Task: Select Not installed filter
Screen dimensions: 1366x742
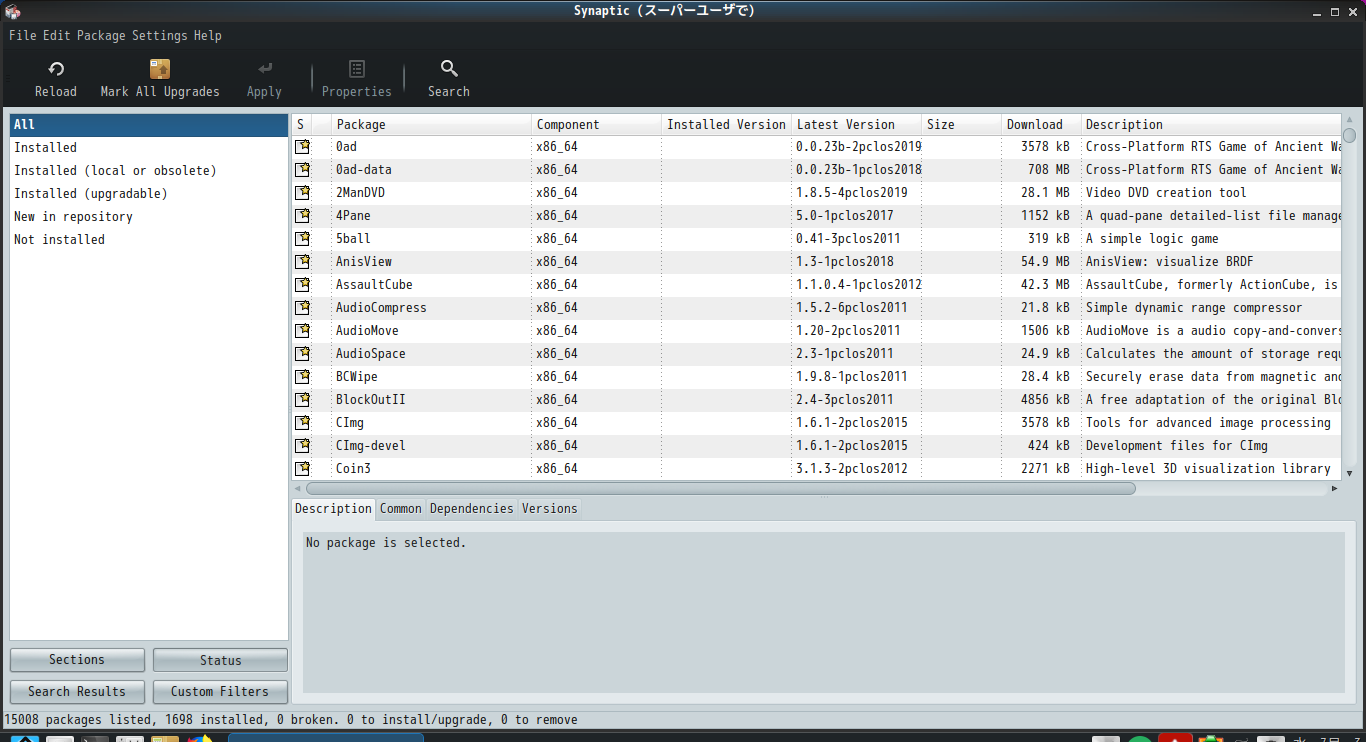Action: (149, 239)
